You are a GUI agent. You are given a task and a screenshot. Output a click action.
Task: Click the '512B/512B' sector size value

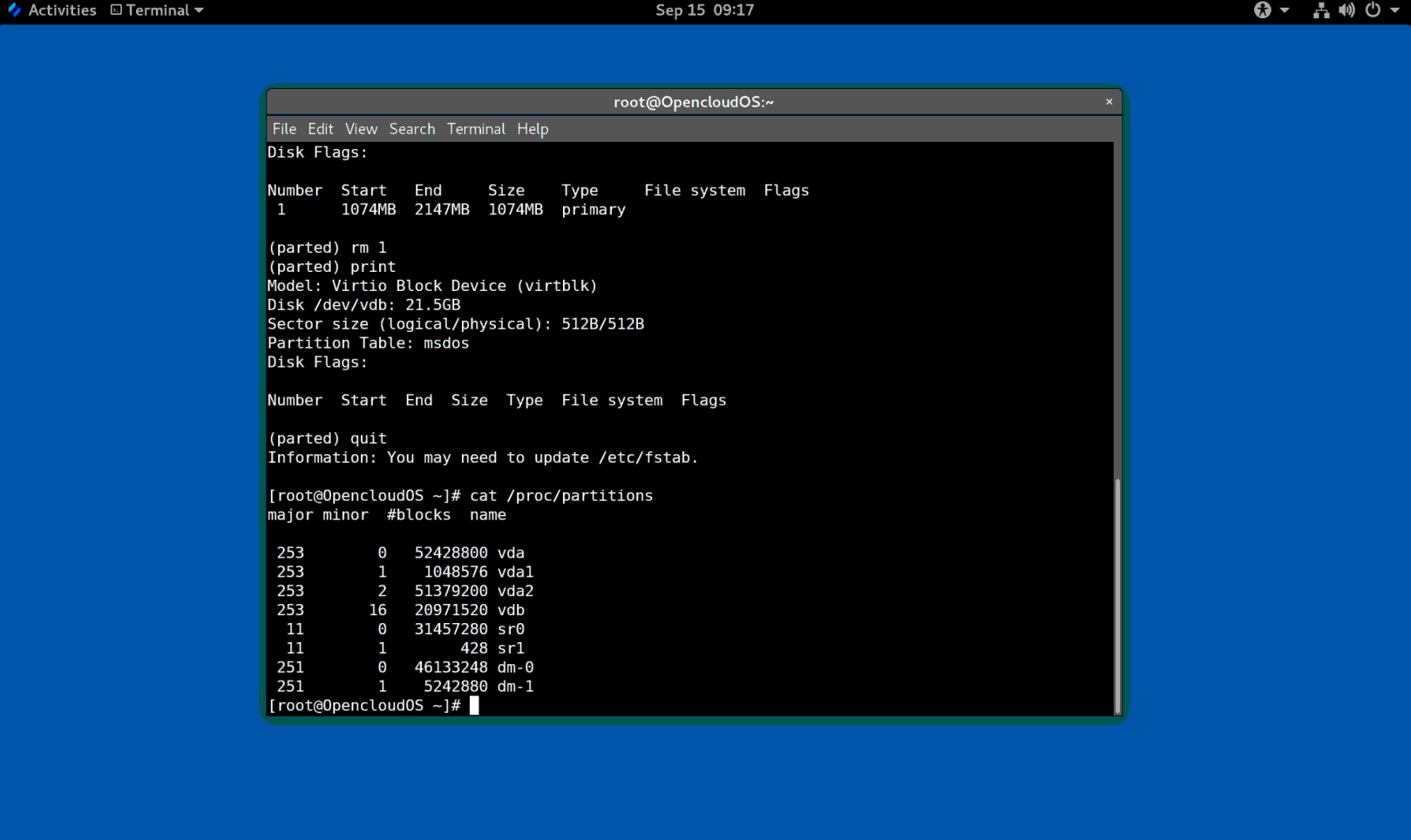[x=602, y=324]
